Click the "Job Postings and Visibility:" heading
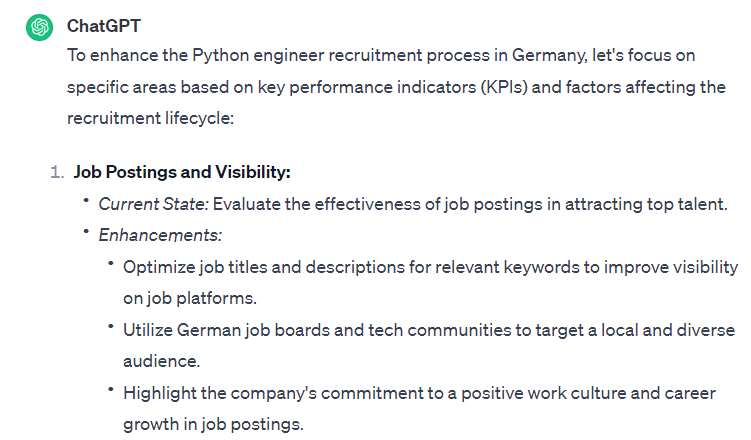 [182, 172]
